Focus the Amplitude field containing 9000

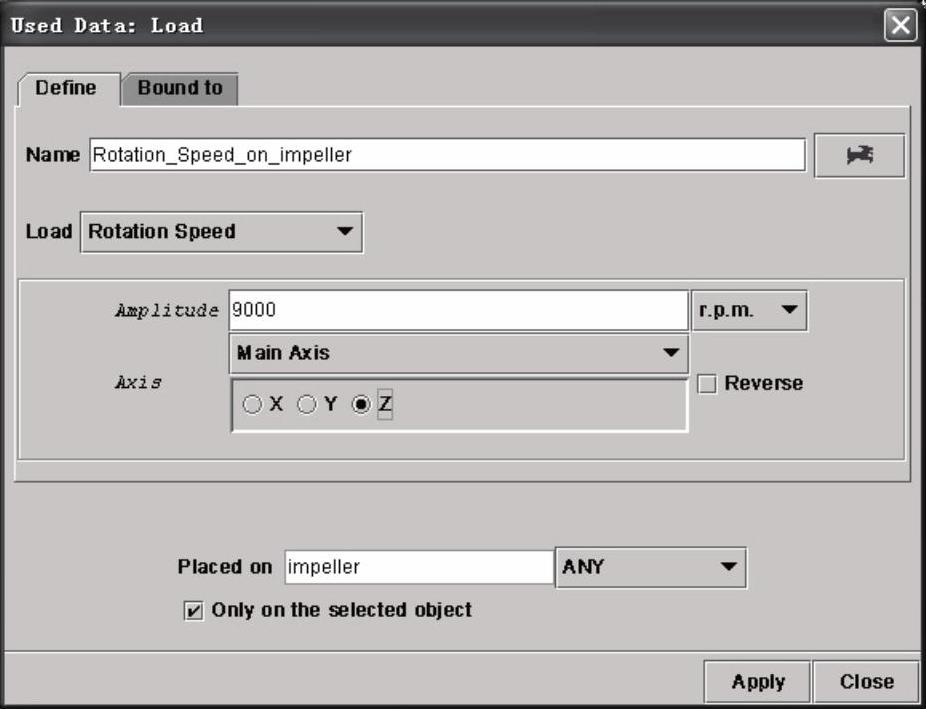(x=457, y=311)
